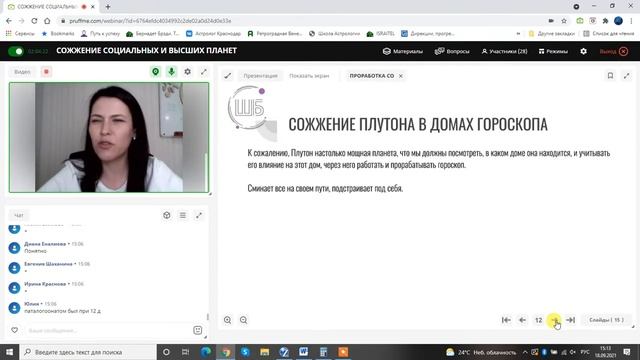The width and height of the screenshot is (640, 360).
Task: Switch to the Показать экран tab
Action: (309, 76)
